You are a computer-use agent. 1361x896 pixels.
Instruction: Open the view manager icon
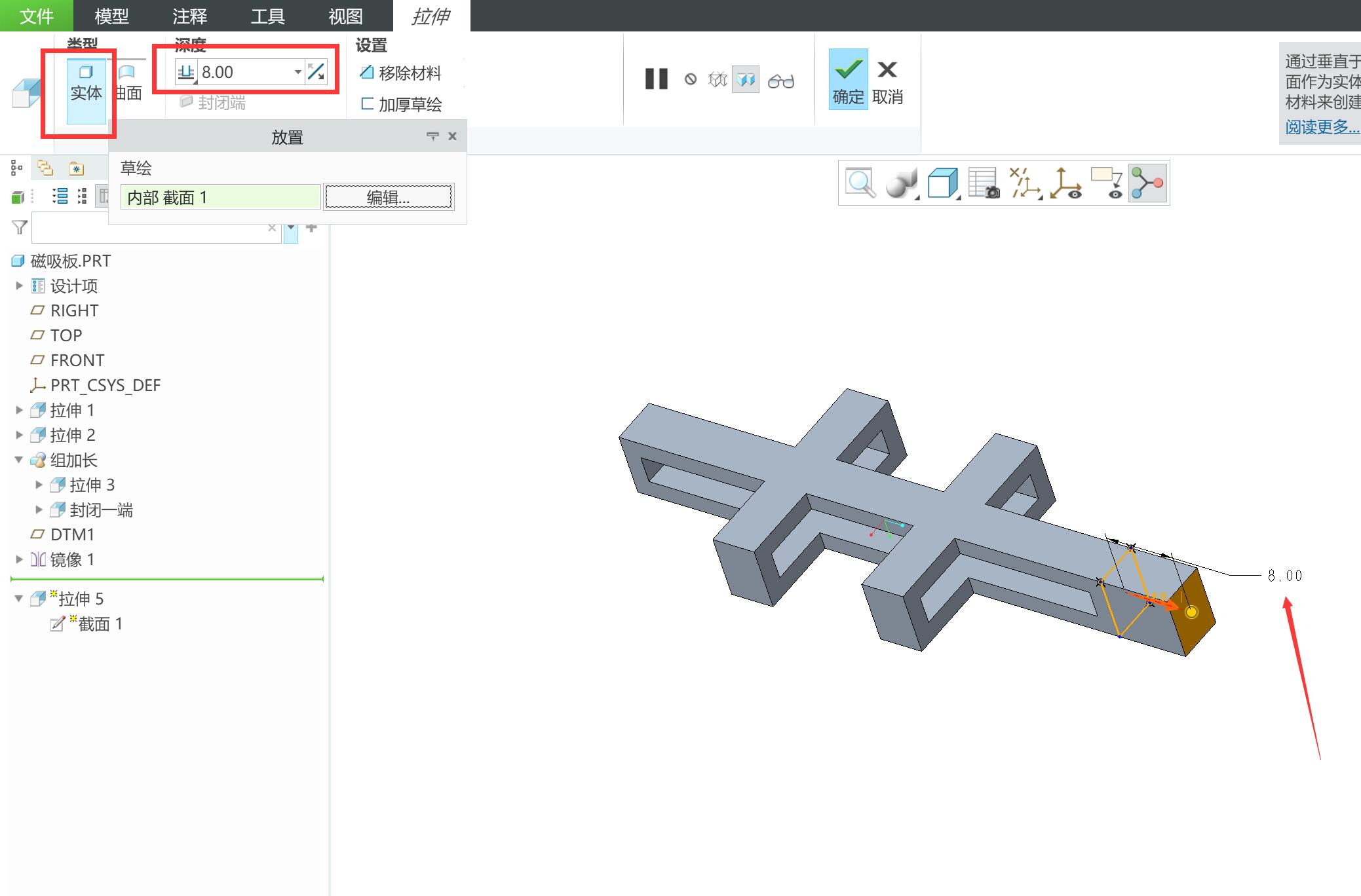(984, 183)
